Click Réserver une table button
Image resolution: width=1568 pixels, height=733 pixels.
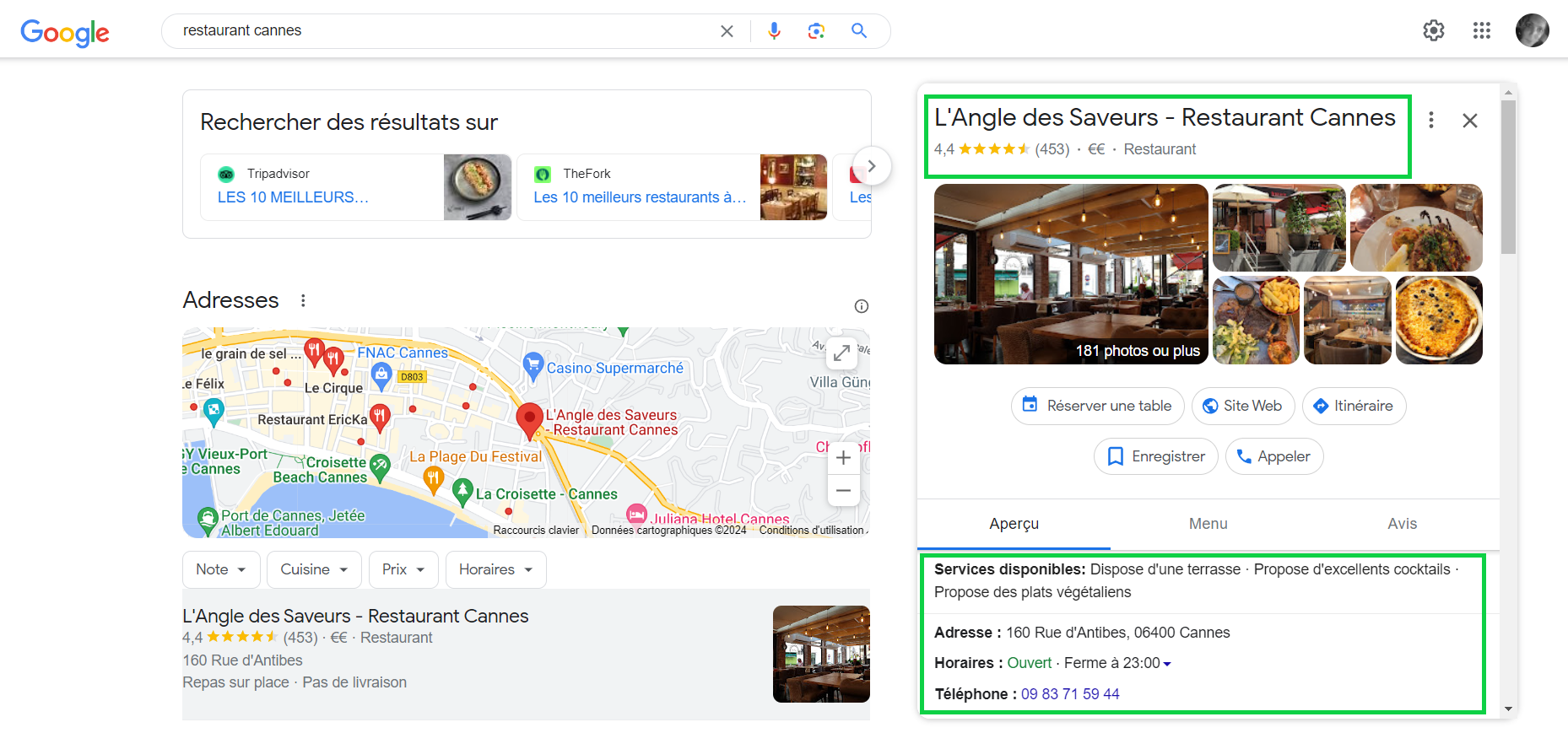1097,406
